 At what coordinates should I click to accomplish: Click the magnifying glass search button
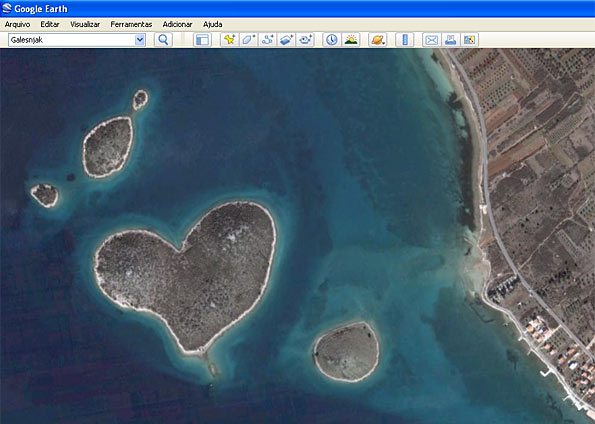point(163,39)
